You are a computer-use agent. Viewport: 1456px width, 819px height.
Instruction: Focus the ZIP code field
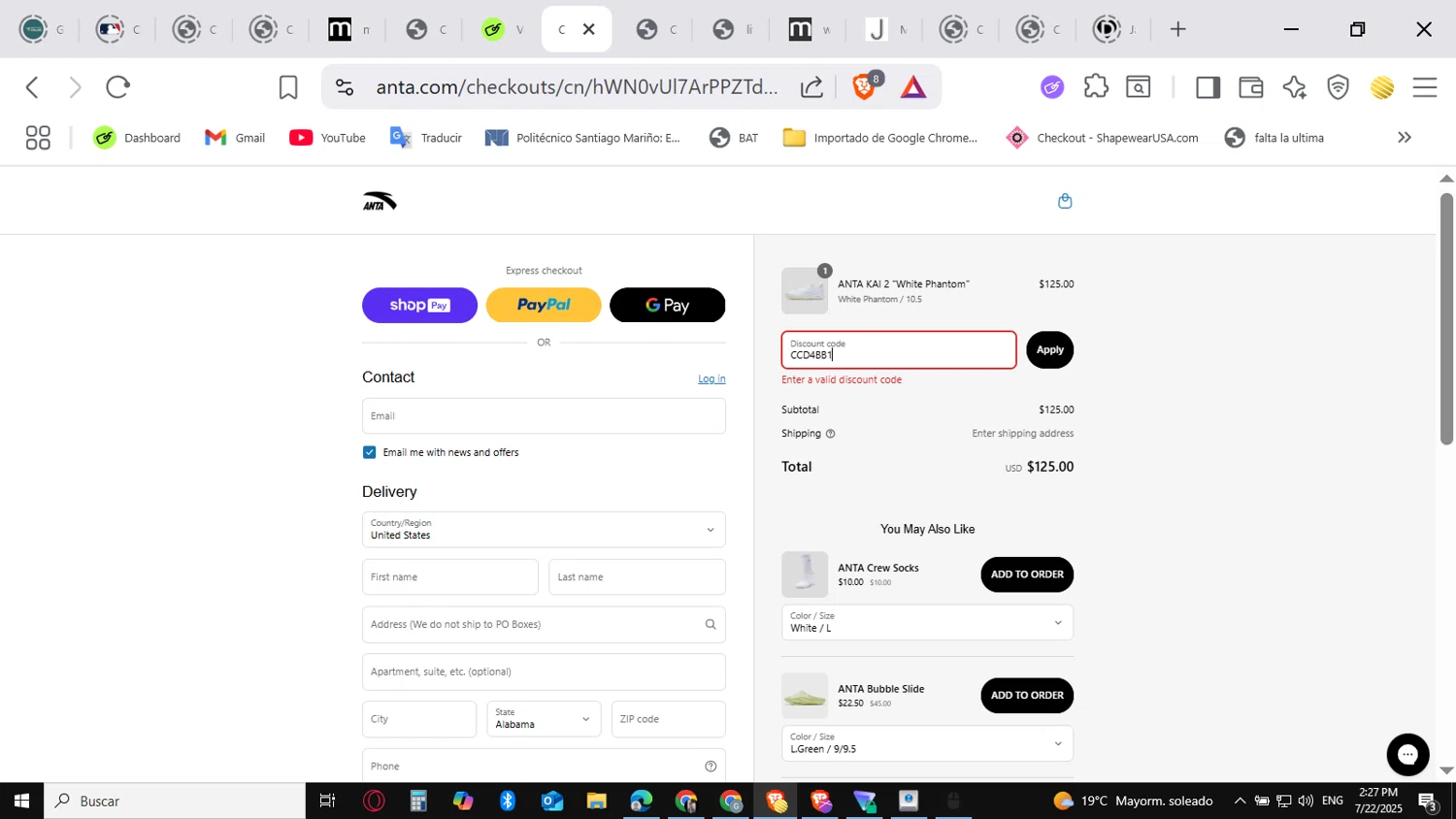[668, 719]
